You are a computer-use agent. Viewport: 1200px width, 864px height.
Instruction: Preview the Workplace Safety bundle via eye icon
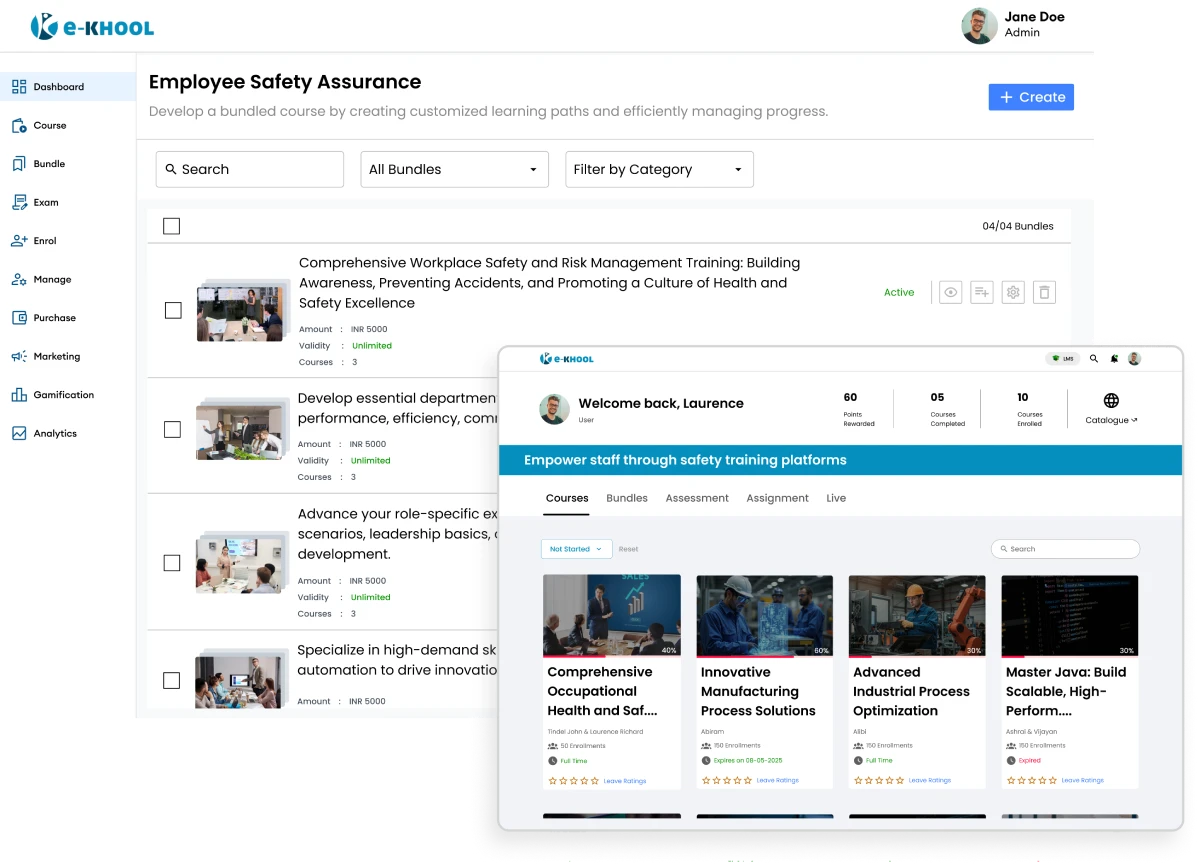point(950,292)
